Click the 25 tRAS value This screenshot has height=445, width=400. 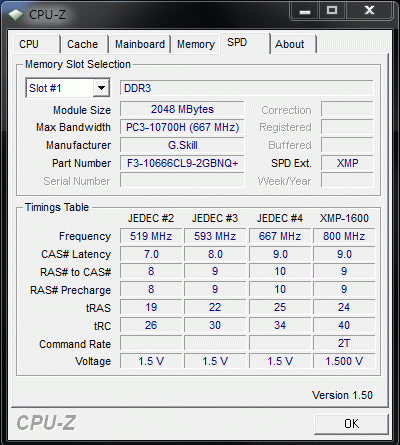[280, 307]
